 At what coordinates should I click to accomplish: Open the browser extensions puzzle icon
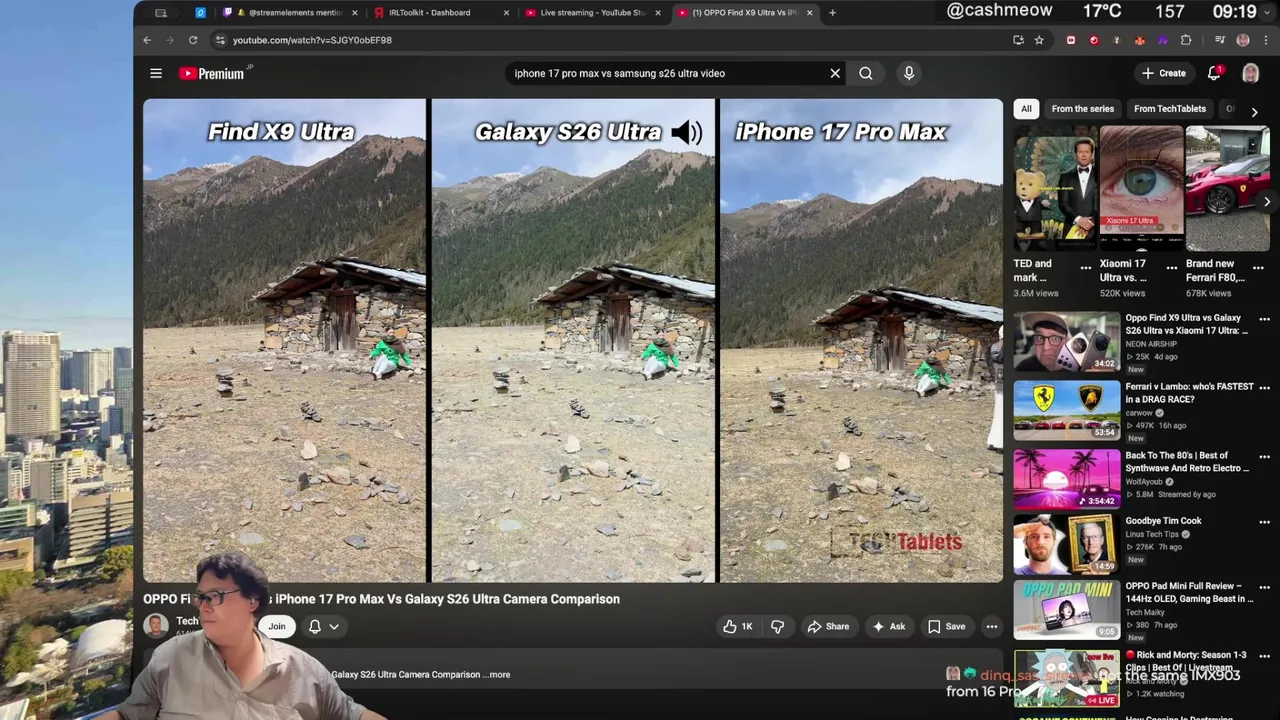click(1186, 40)
